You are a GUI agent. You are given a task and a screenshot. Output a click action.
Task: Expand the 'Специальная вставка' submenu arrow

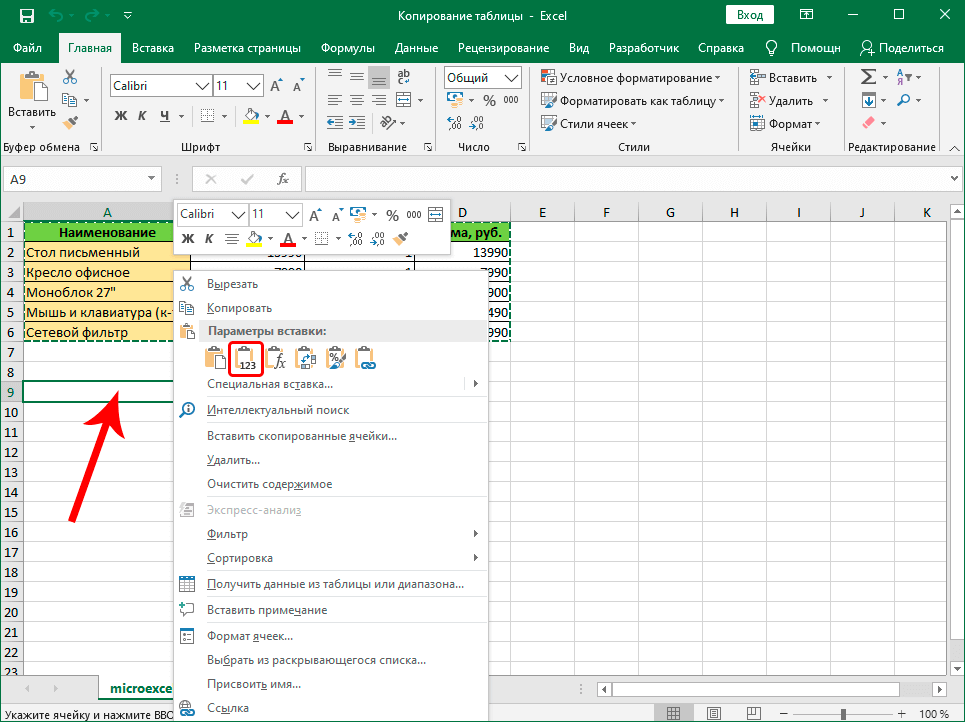tap(475, 384)
